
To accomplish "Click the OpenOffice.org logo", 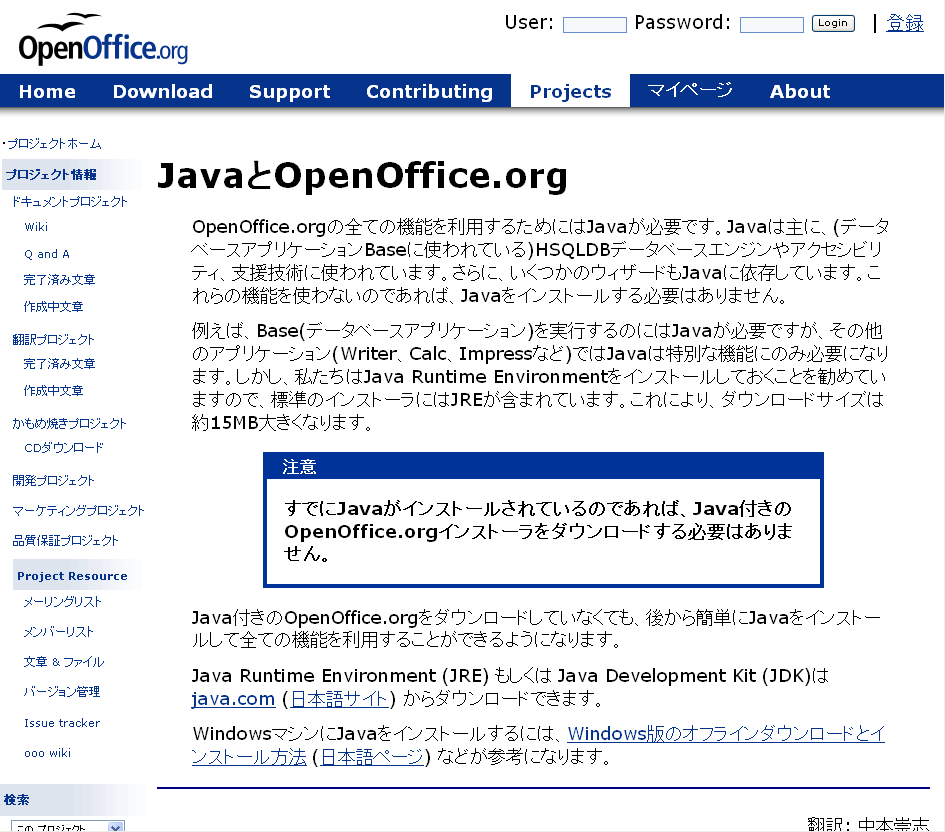I will [103, 39].
